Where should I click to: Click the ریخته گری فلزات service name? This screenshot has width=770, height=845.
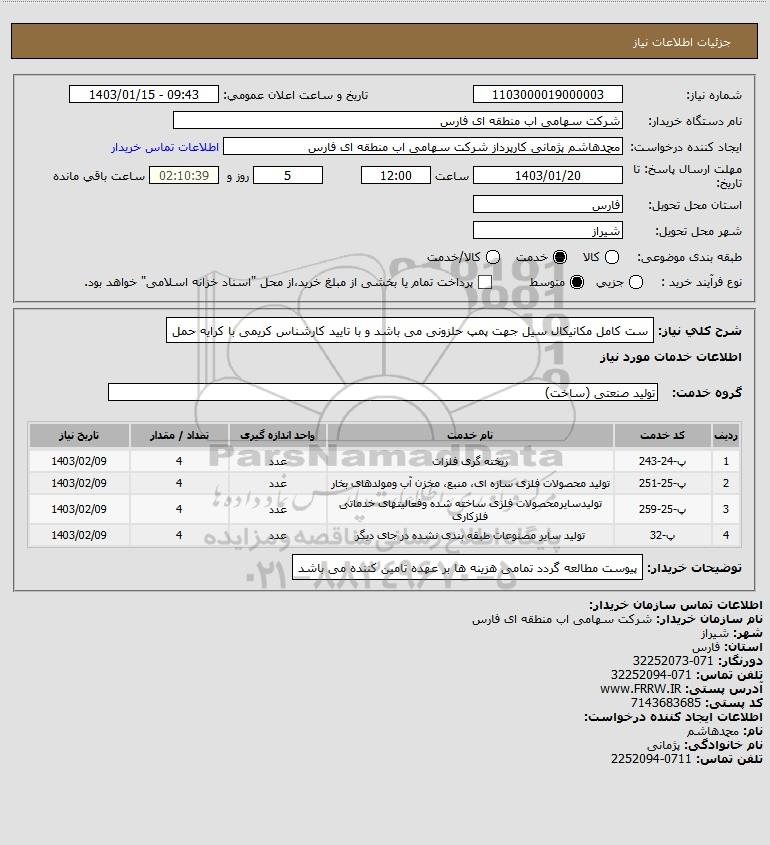click(470, 461)
